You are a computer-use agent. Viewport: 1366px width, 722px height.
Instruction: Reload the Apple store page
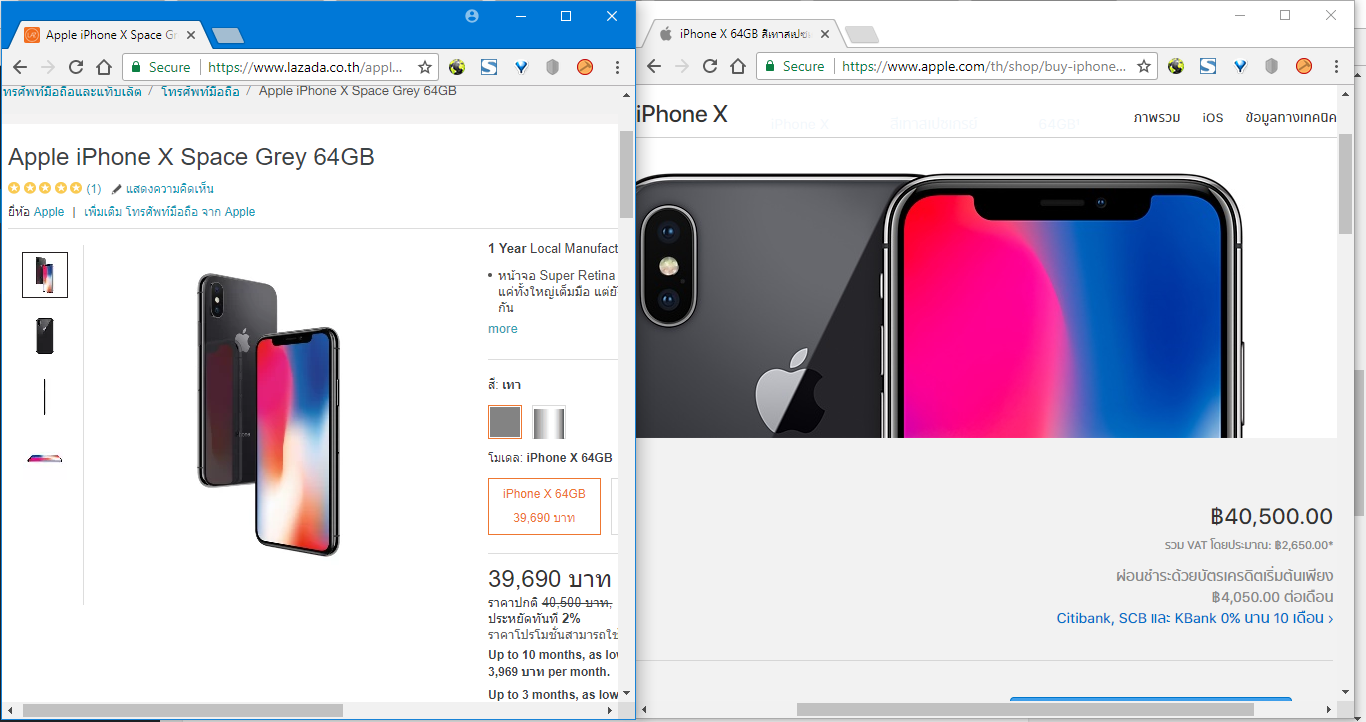(x=709, y=66)
